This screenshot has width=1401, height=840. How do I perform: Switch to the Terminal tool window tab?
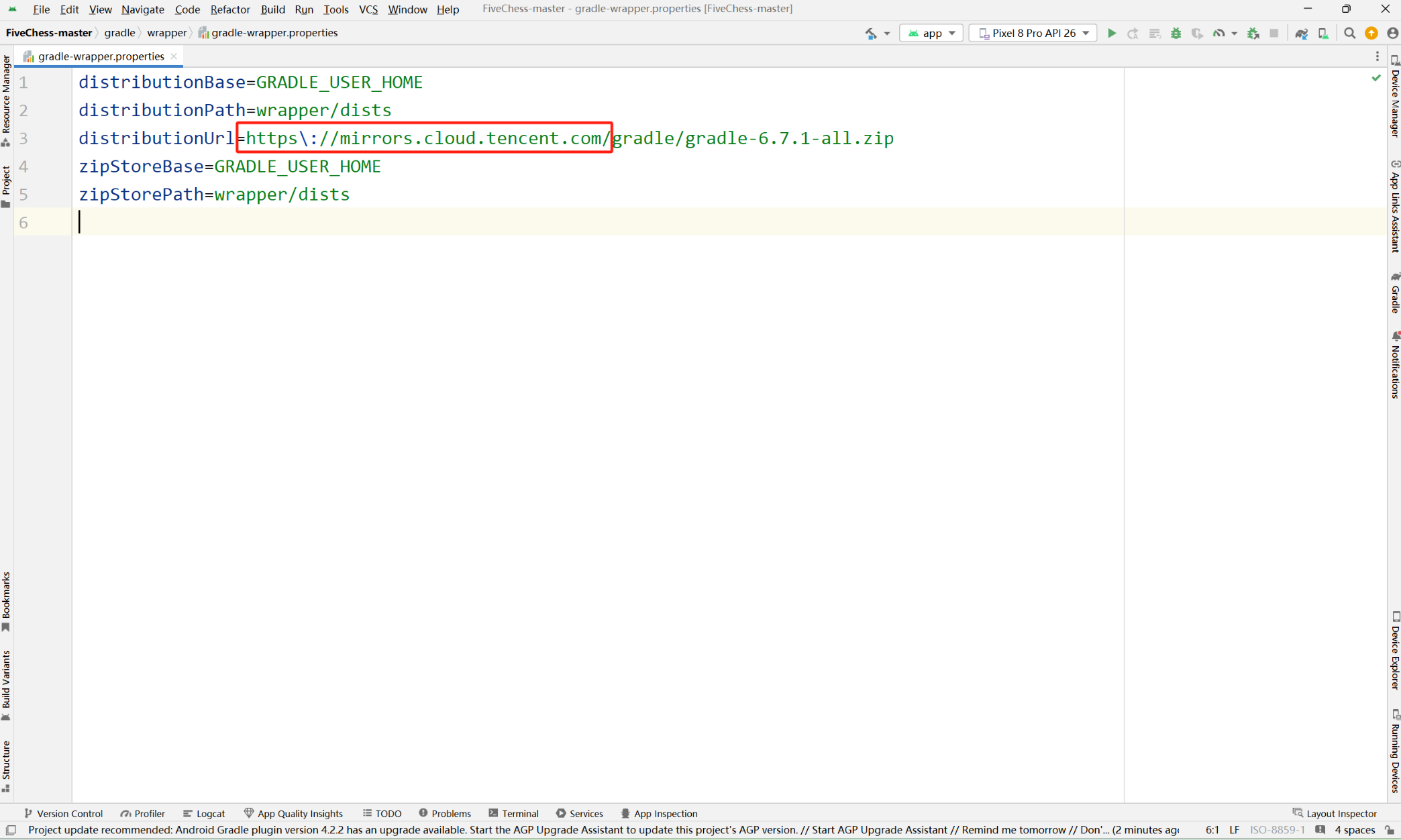point(514,813)
